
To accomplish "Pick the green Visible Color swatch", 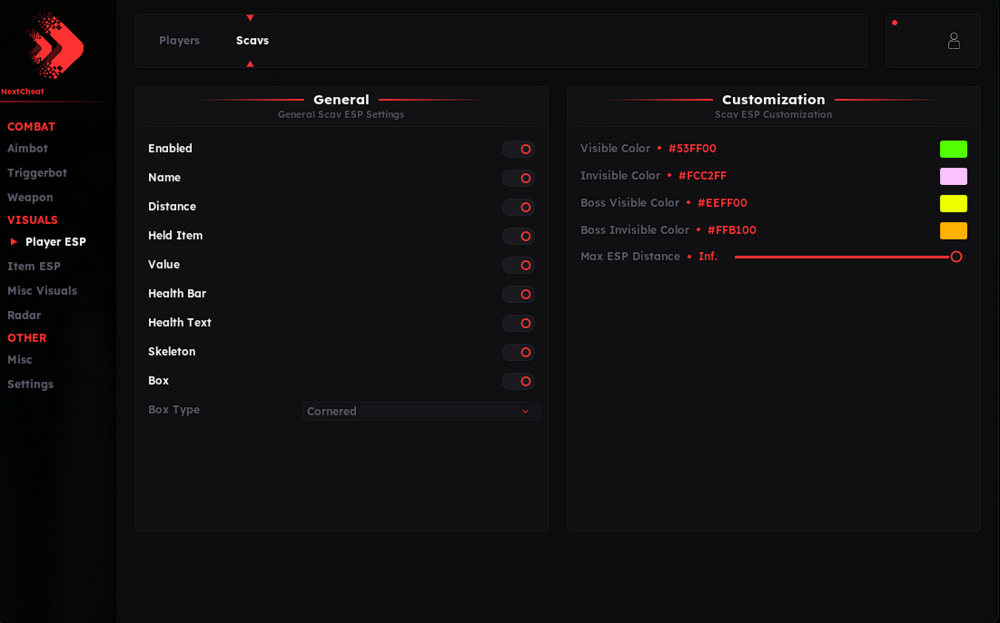I will [x=953, y=149].
